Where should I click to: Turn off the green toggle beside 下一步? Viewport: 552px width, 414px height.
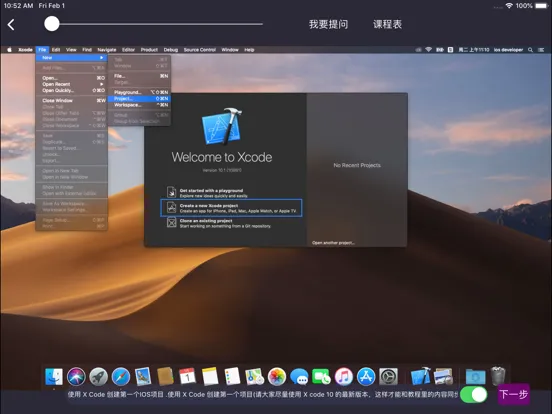(x=473, y=395)
